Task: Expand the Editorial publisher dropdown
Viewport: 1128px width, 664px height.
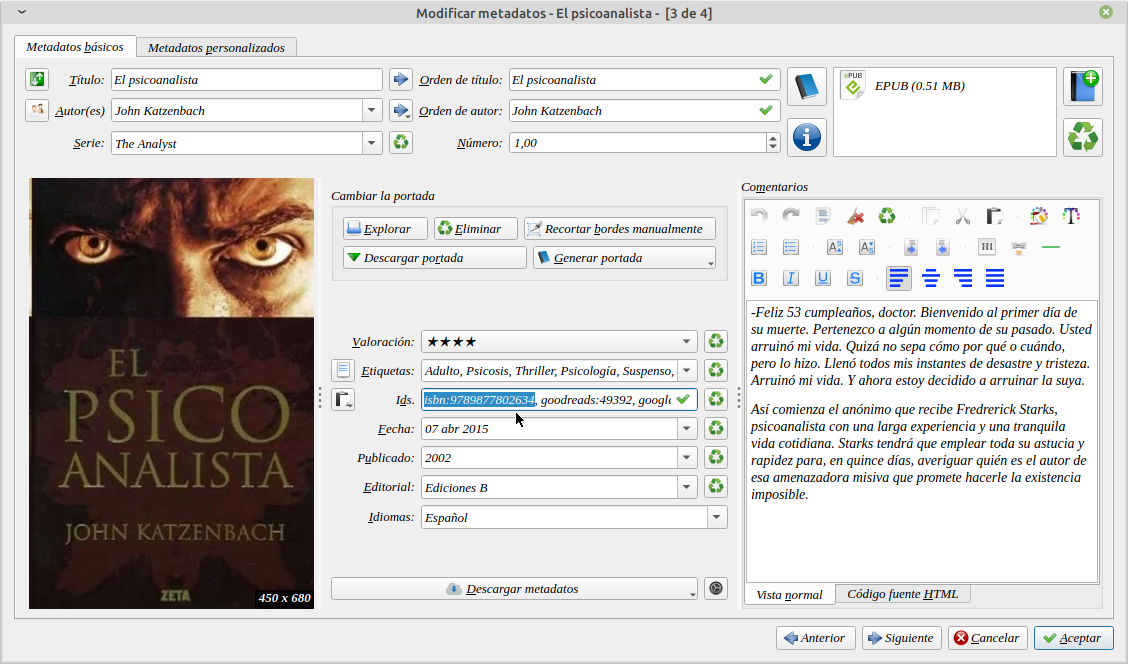Action: [687, 488]
